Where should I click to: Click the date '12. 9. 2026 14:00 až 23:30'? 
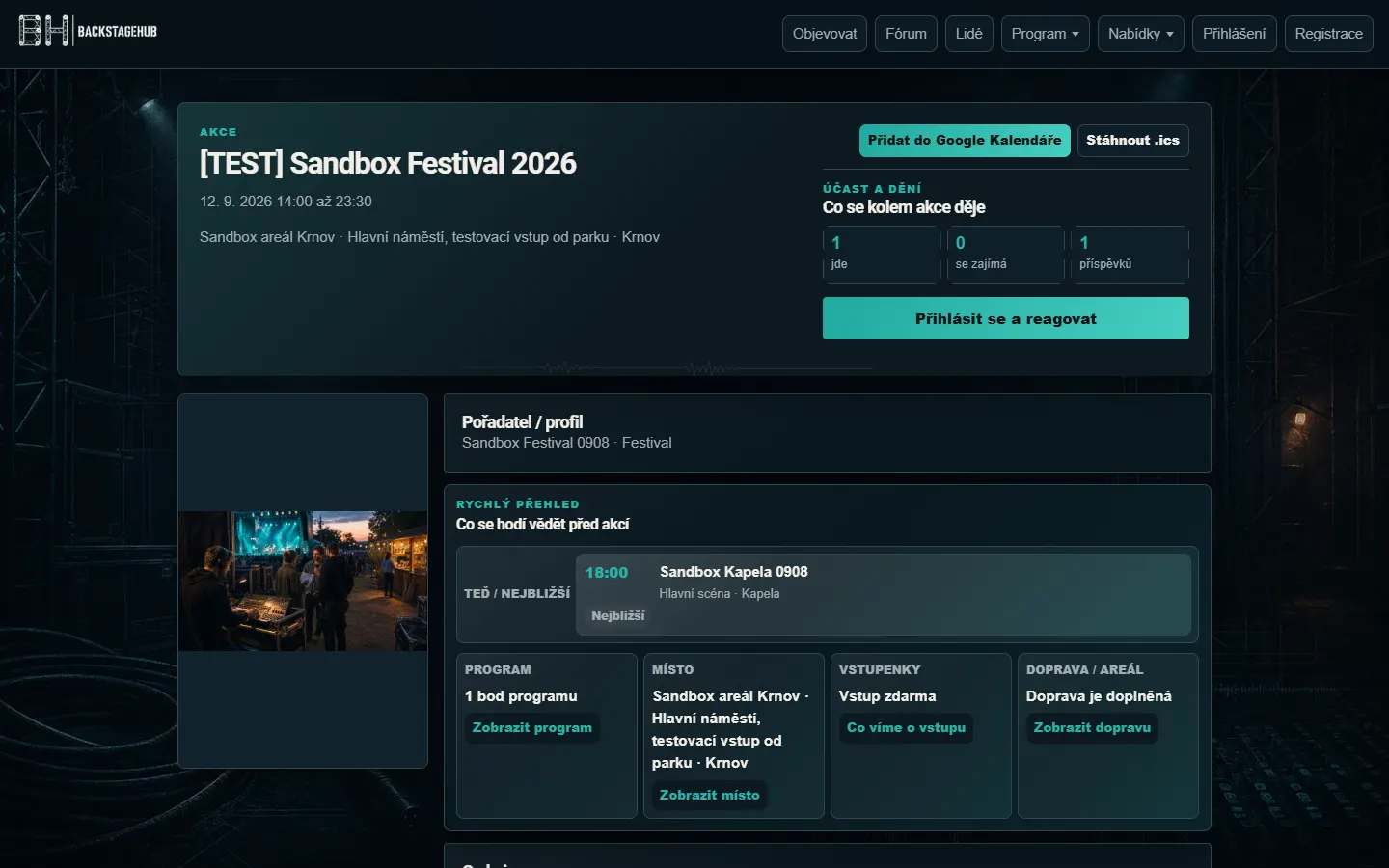point(286,202)
